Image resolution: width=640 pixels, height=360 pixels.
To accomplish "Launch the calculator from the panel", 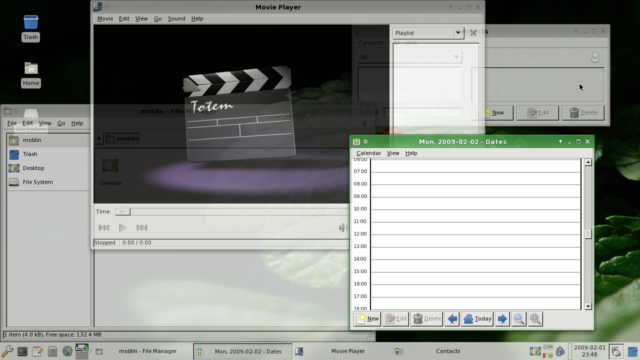I will (52, 351).
